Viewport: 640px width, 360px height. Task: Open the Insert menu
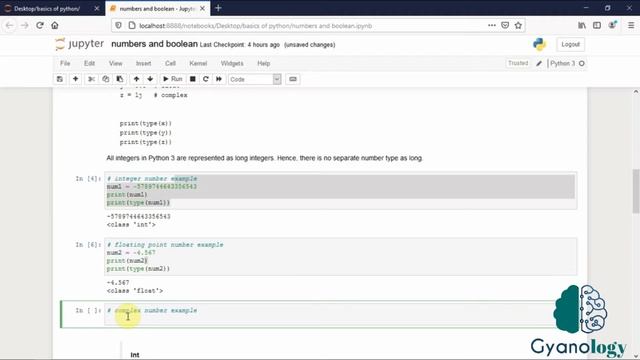click(x=143, y=63)
